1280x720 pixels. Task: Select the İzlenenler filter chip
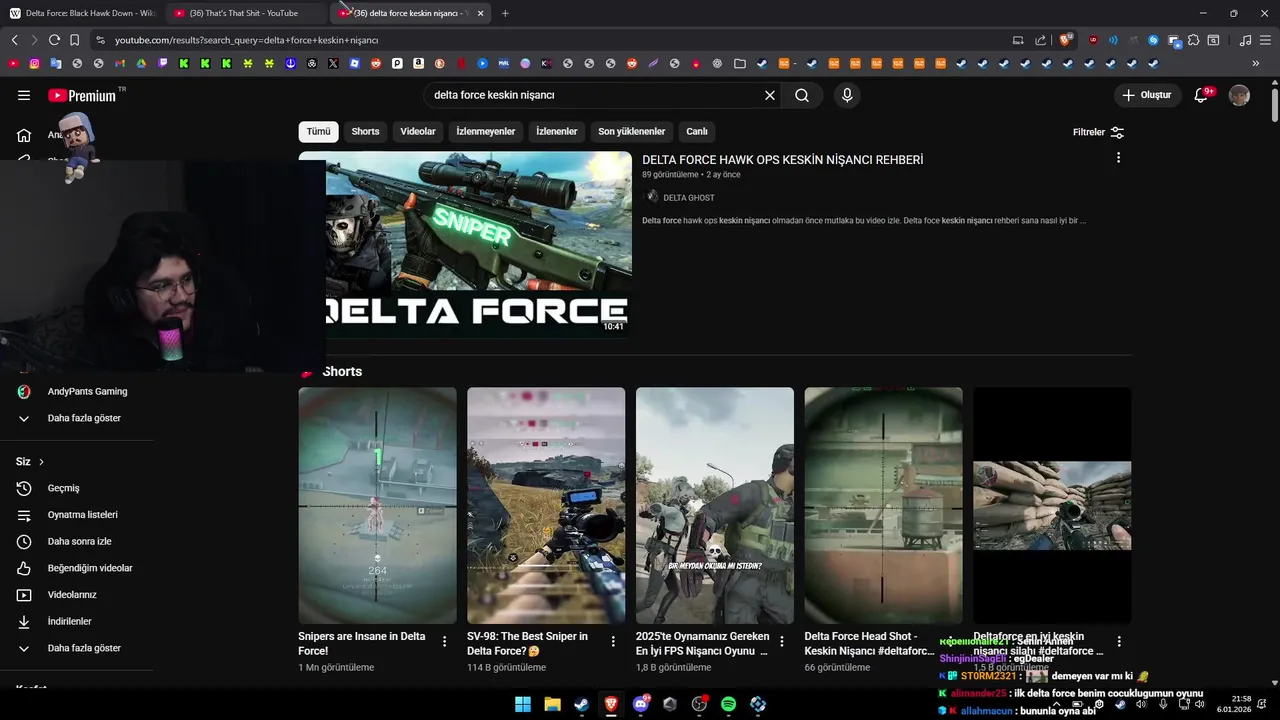click(557, 131)
